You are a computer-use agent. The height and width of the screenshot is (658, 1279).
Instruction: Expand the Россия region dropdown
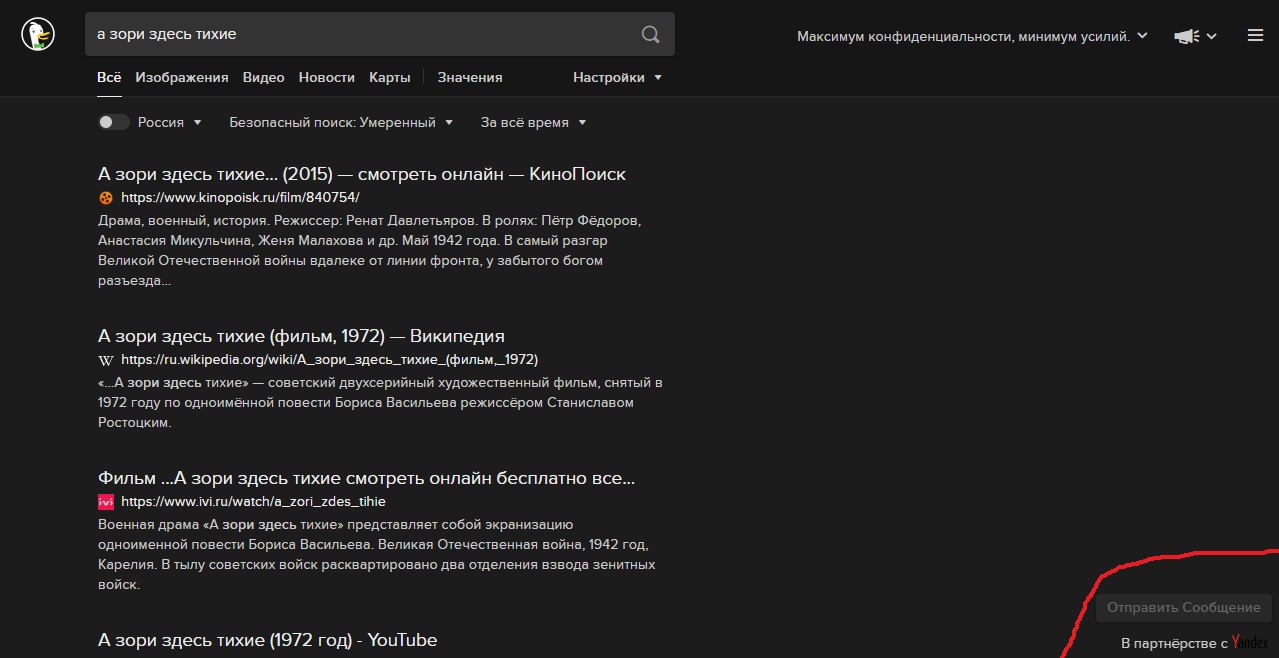point(170,122)
